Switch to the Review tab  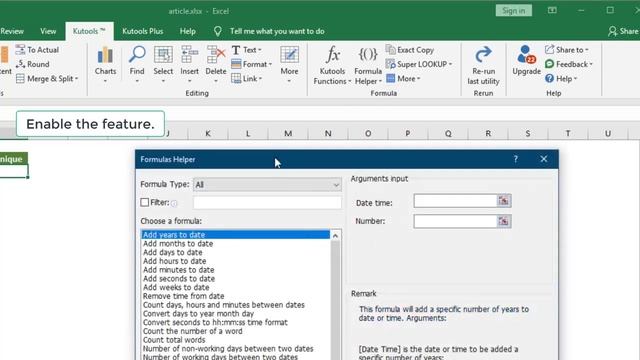(x=12, y=31)
